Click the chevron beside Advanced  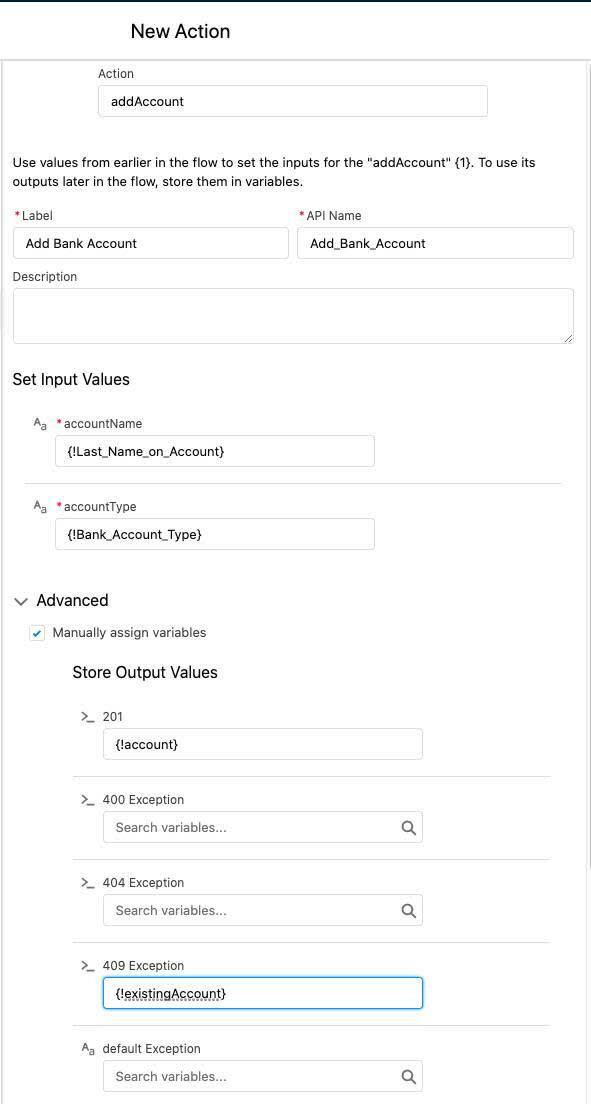[21, 600]
